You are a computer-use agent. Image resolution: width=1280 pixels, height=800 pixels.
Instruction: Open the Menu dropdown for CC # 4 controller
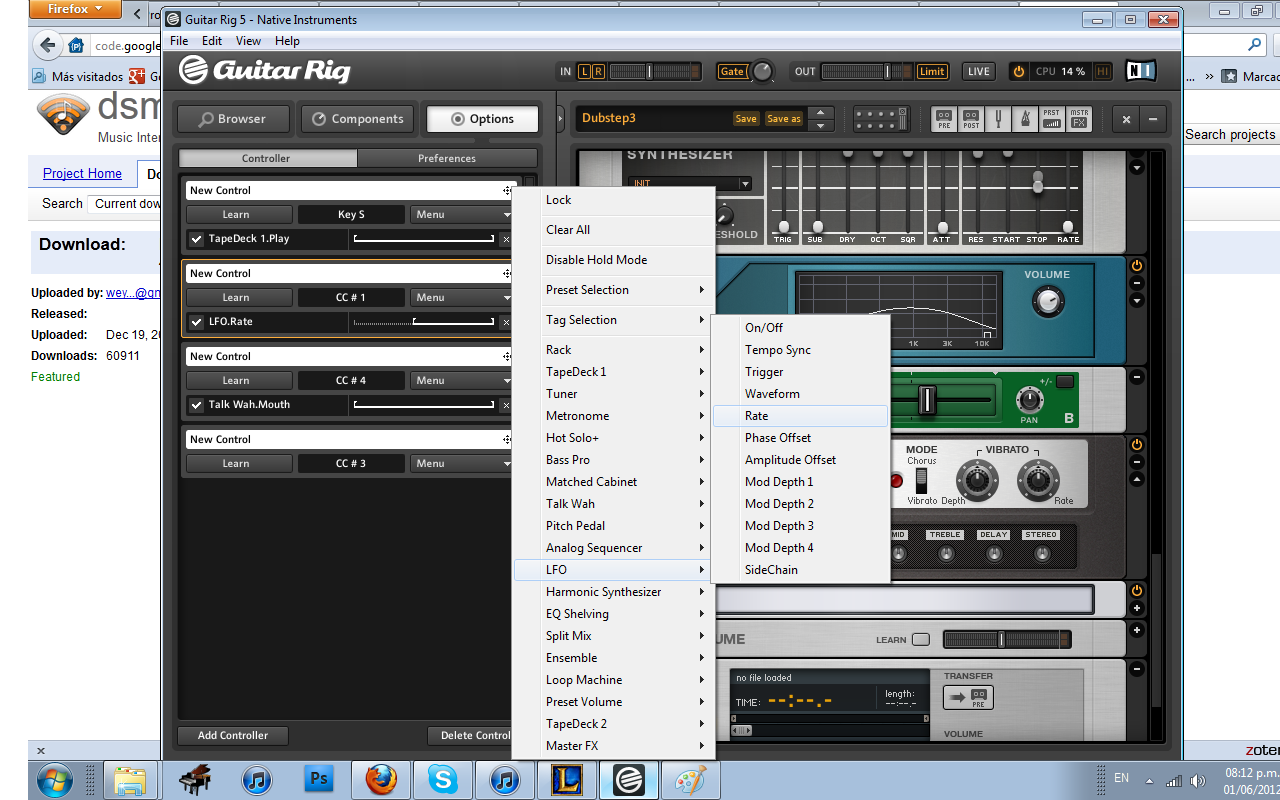[461, 380]
